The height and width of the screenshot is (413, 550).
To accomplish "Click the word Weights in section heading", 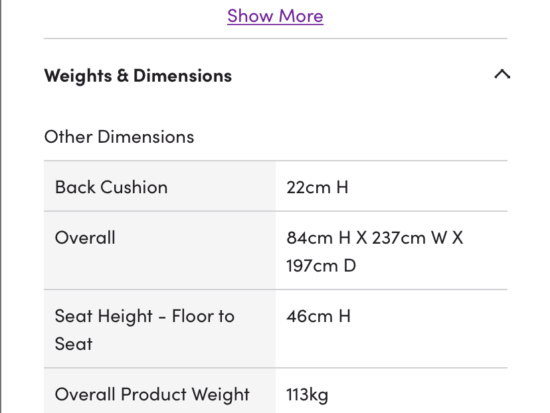I will pyautogui.click(x=78, y=76).
